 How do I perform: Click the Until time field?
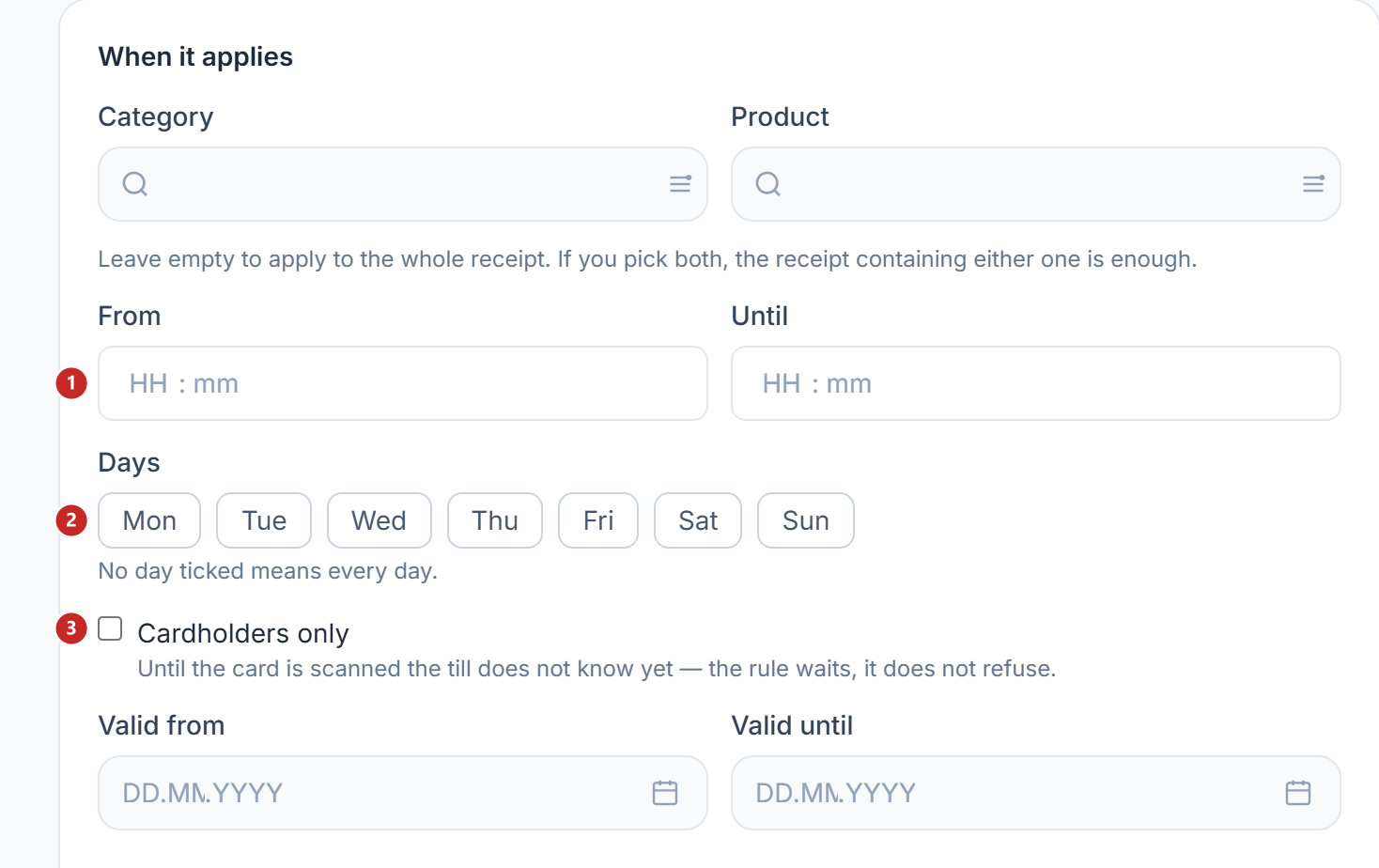[x=1036, y=383]
